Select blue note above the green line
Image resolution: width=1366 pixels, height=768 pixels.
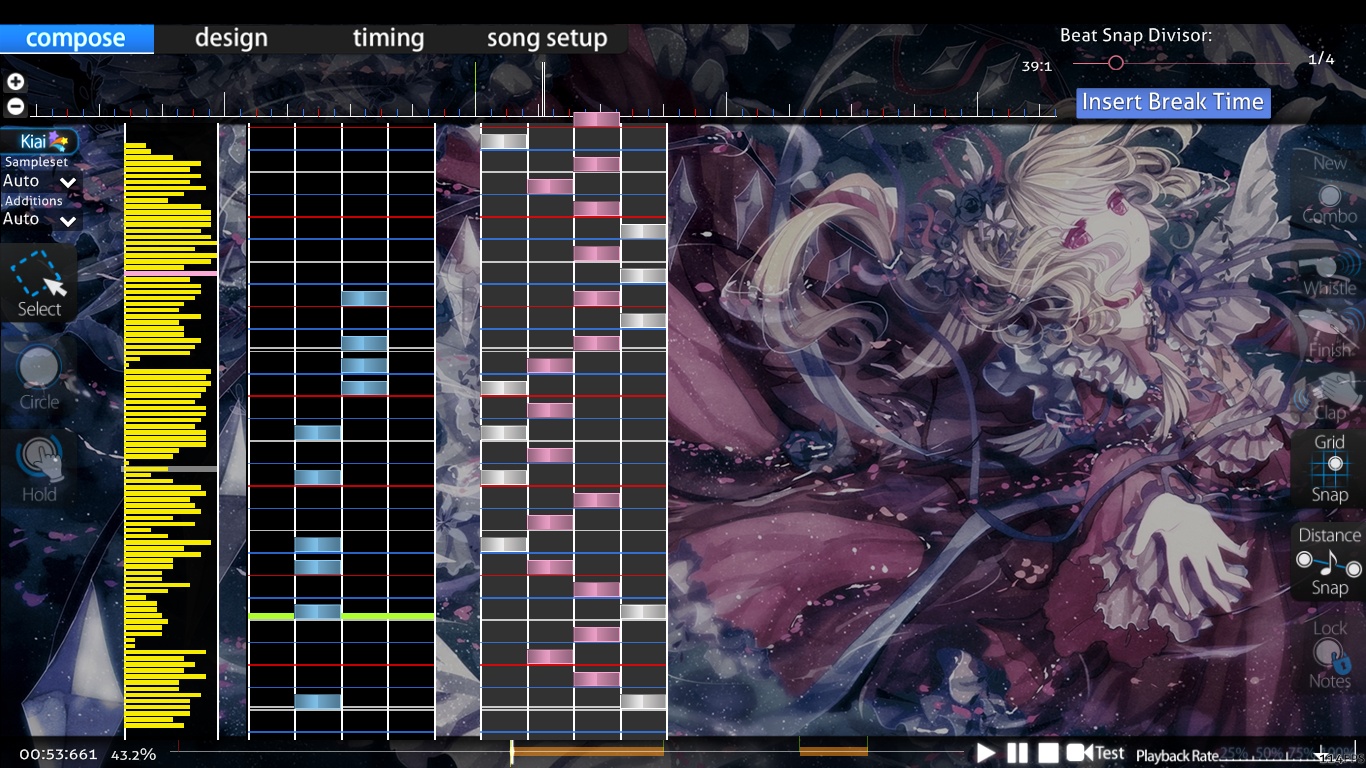pyautogui.click(x=318, y=611)
